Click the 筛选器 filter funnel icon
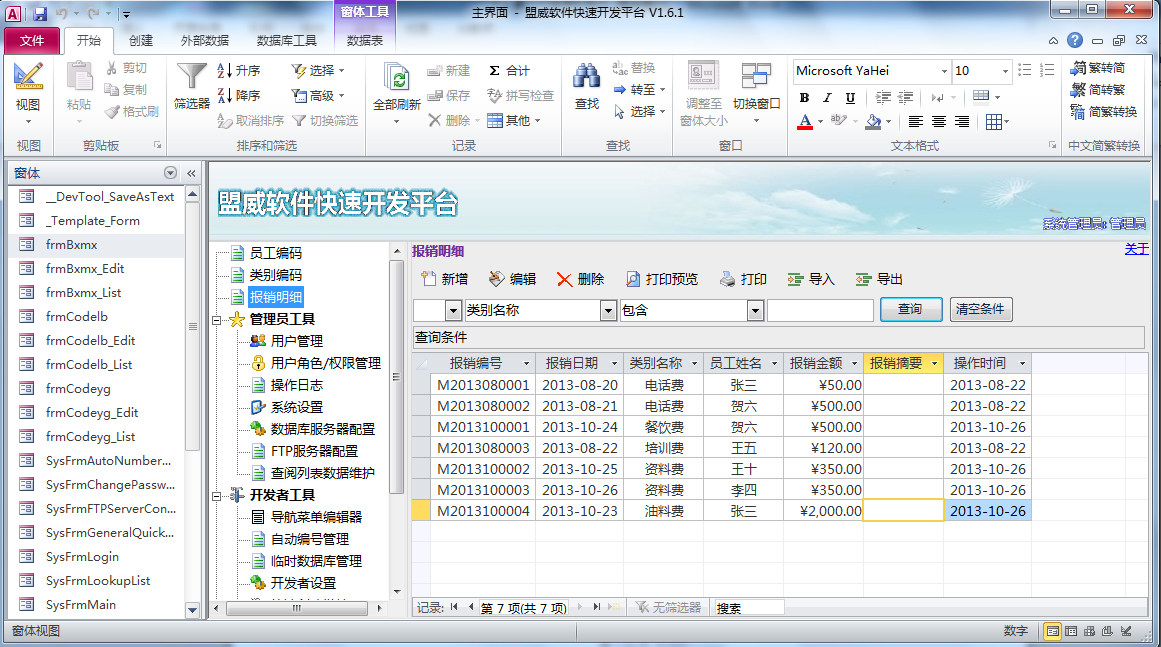 point(192,87)
